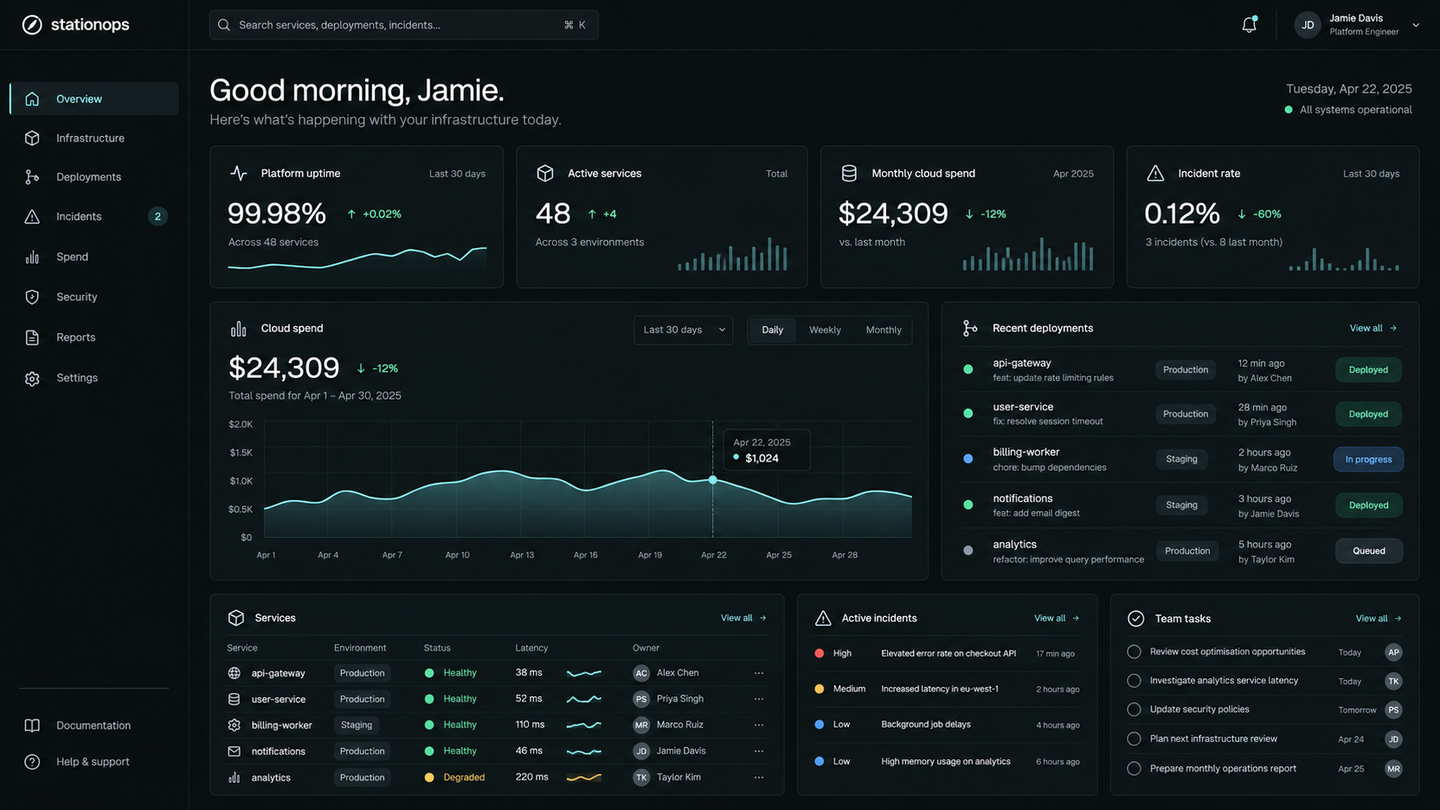View all team tasks

point(1379,618)
